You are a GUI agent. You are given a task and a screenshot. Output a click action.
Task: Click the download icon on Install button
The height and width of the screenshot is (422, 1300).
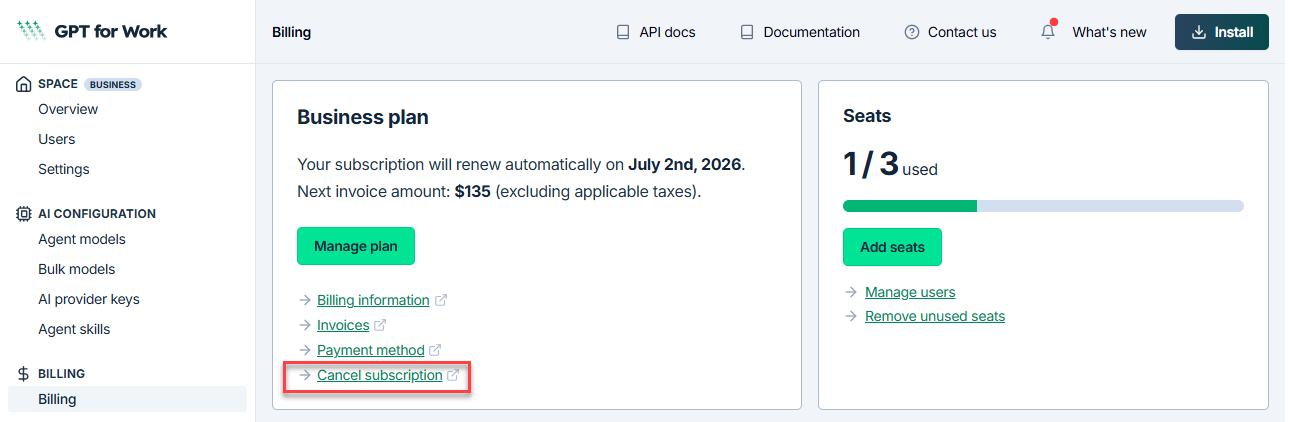tap(1199, 32)
